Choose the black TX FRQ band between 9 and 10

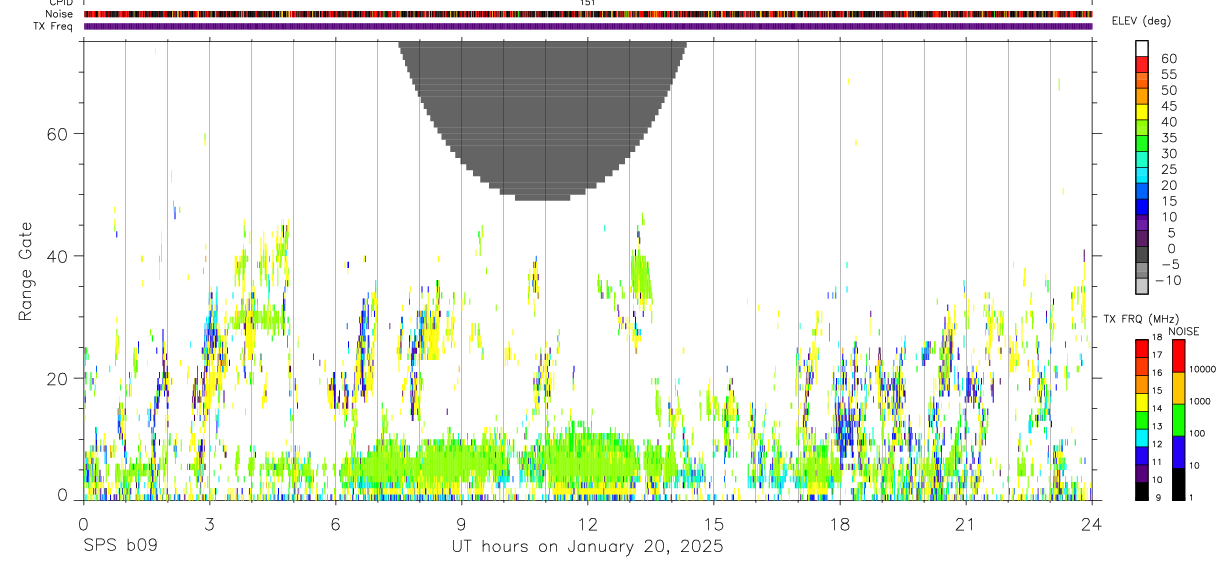click(x=1142, y=491)
